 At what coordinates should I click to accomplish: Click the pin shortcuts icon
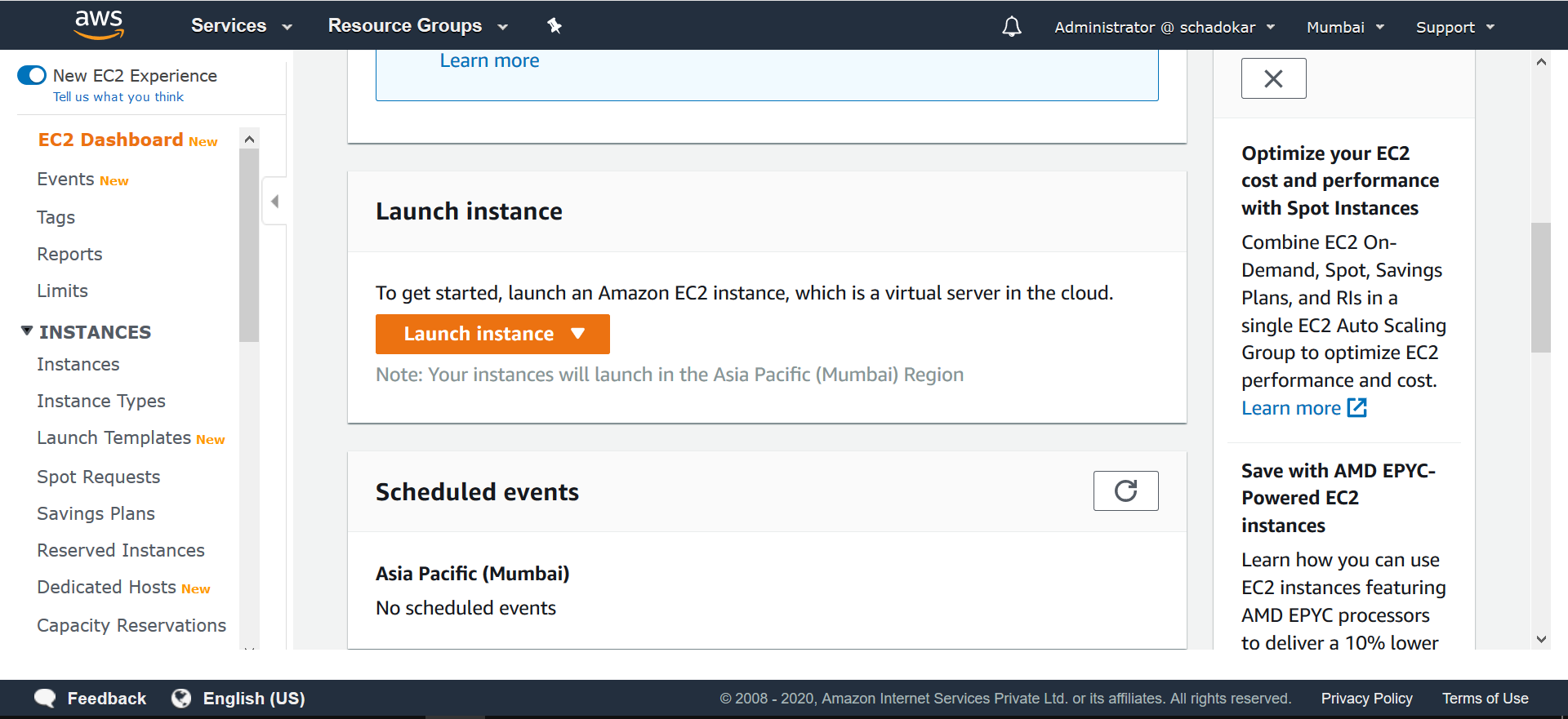click(555, 26)
